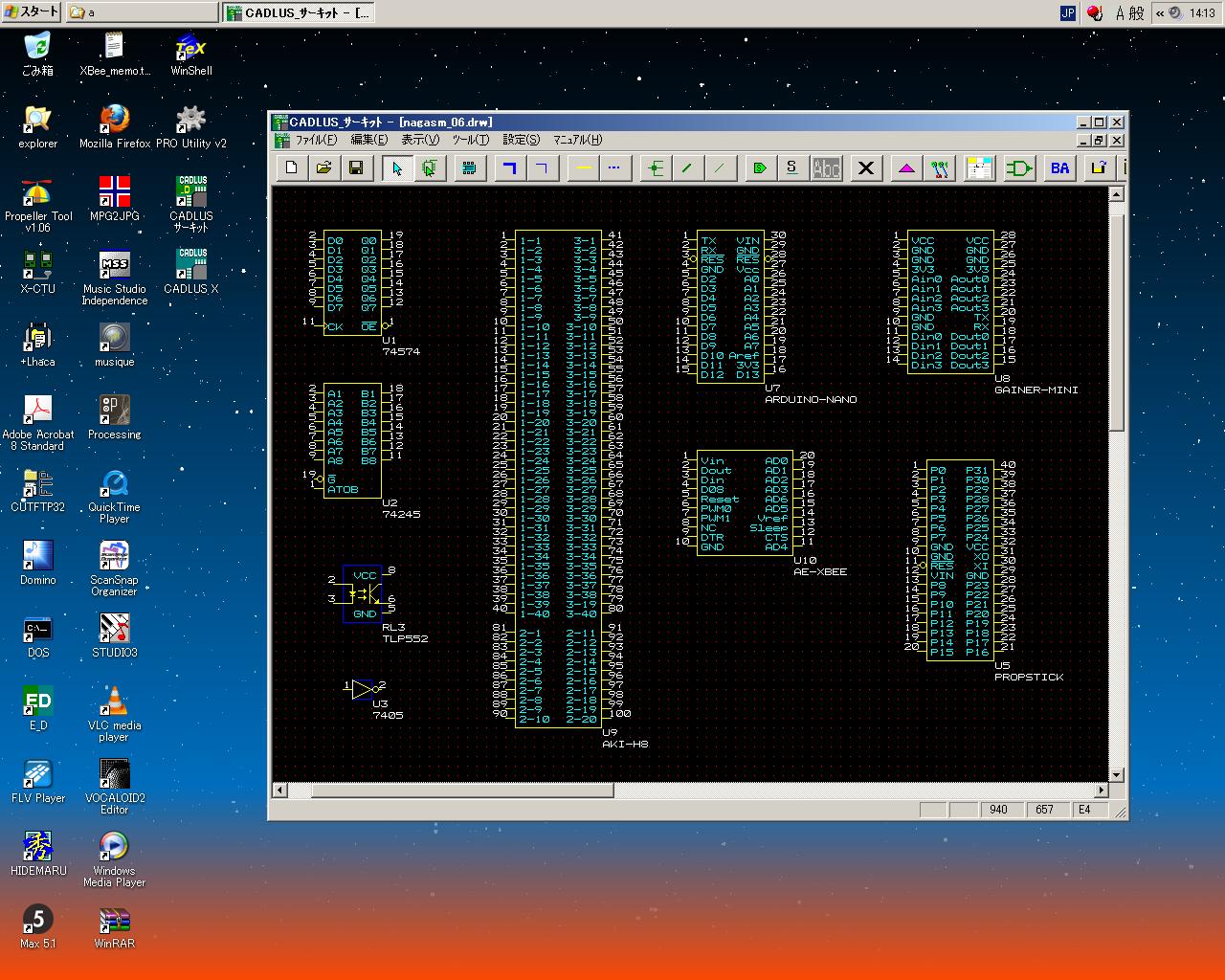
Task: Open the ツール(T) menu
Action: click(471, 140)
